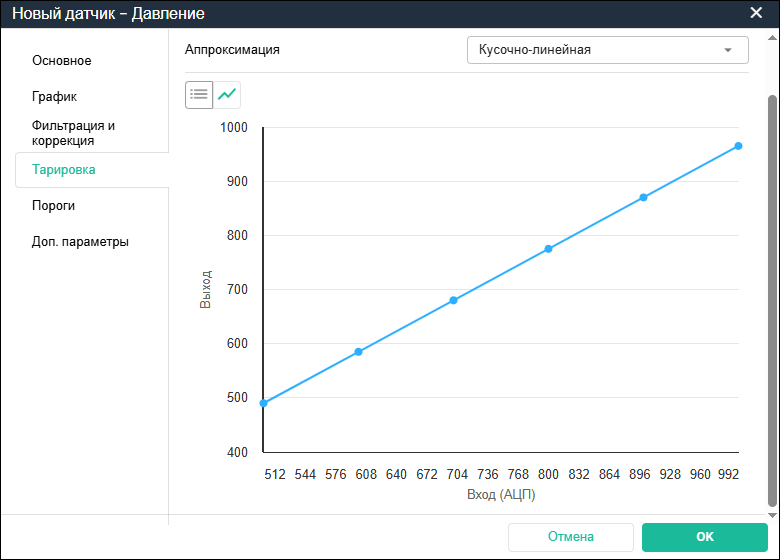Viewport: 780px width, 560px height.
Task: Switch to chart view icon
Action: (x=228, y=95)
